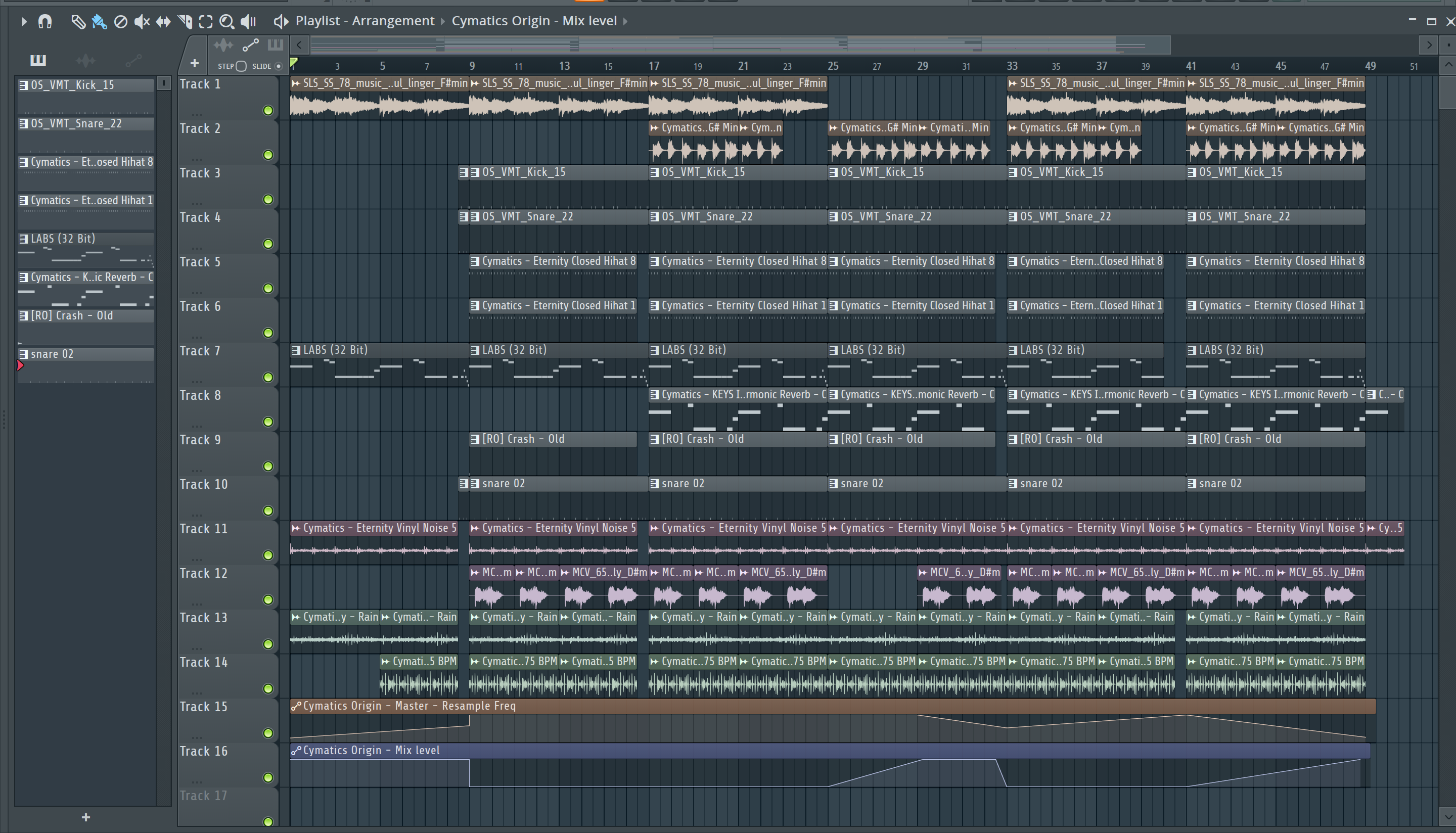
Task: Select the Draw pencil tool
Action: [78, 21]
